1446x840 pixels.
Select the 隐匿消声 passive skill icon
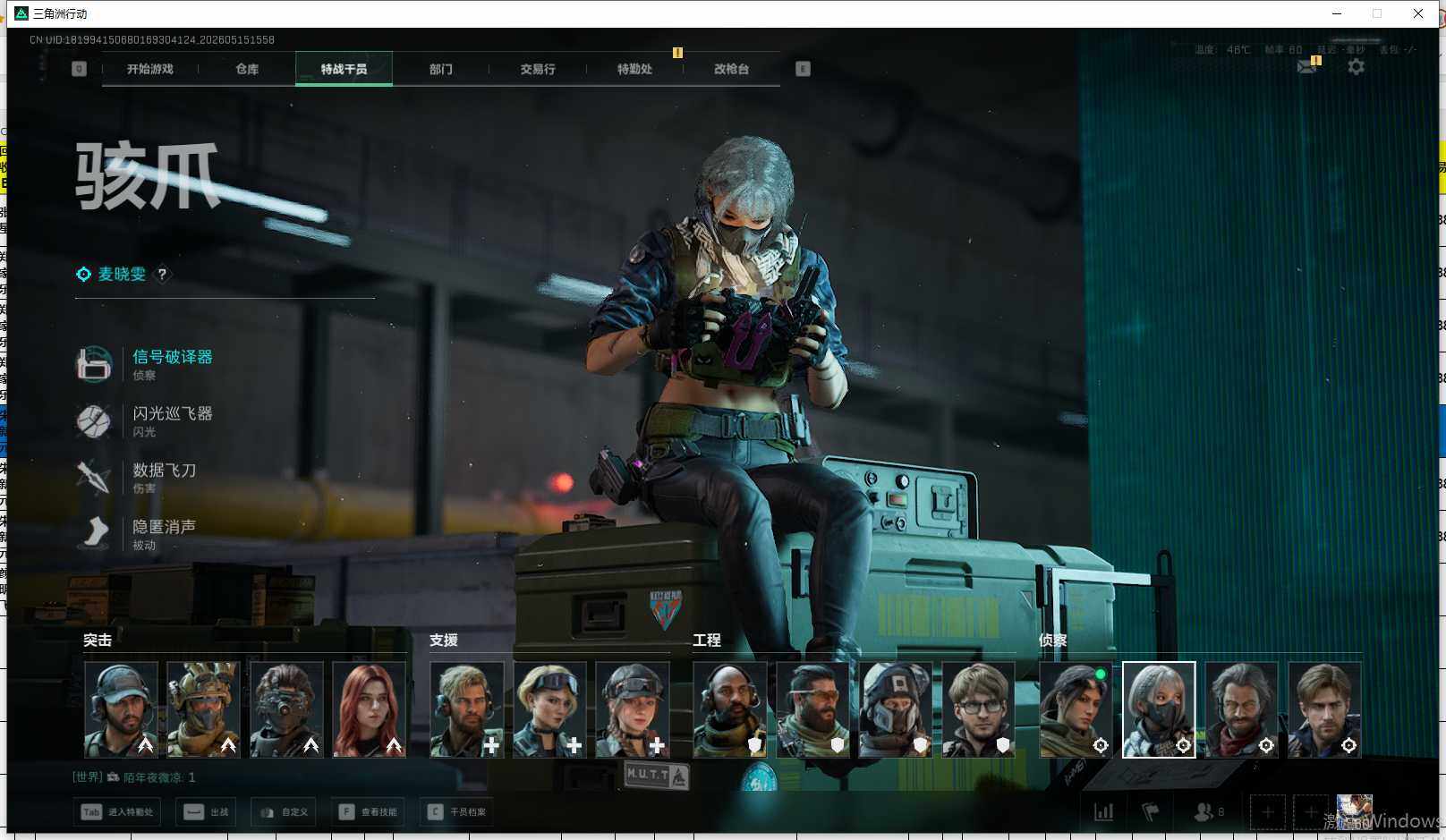pyautogui.click(x=94, y=533)
